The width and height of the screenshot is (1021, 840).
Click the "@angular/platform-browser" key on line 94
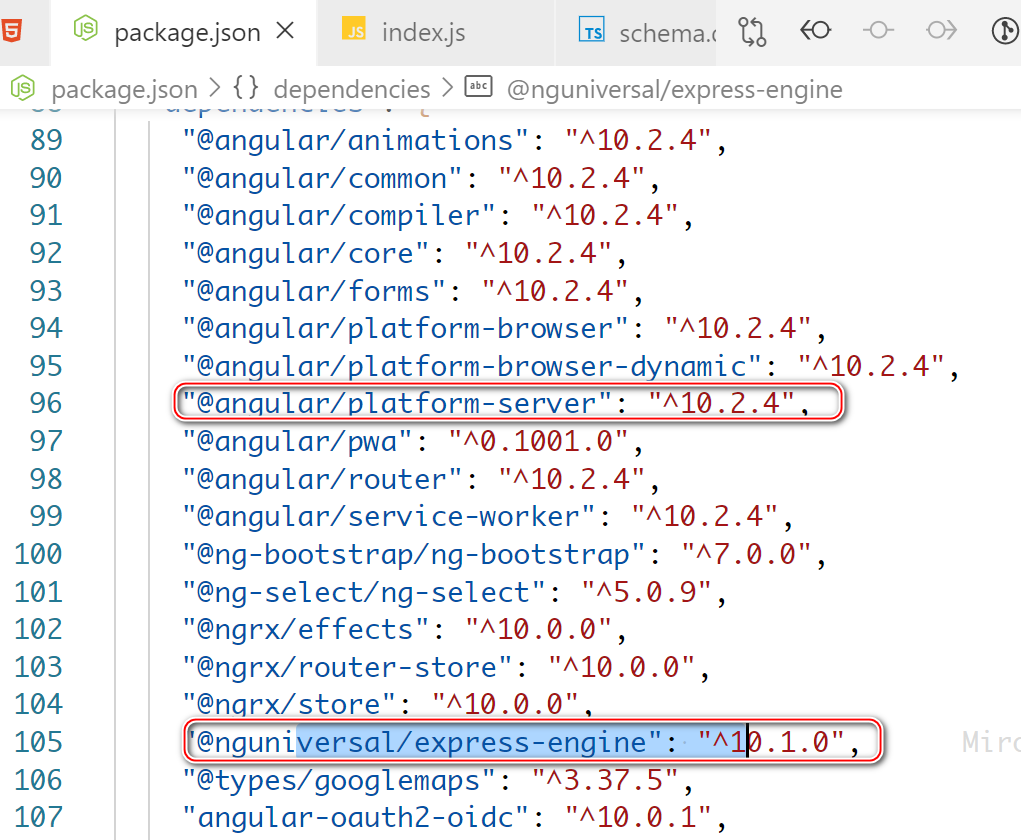point(406,328)
